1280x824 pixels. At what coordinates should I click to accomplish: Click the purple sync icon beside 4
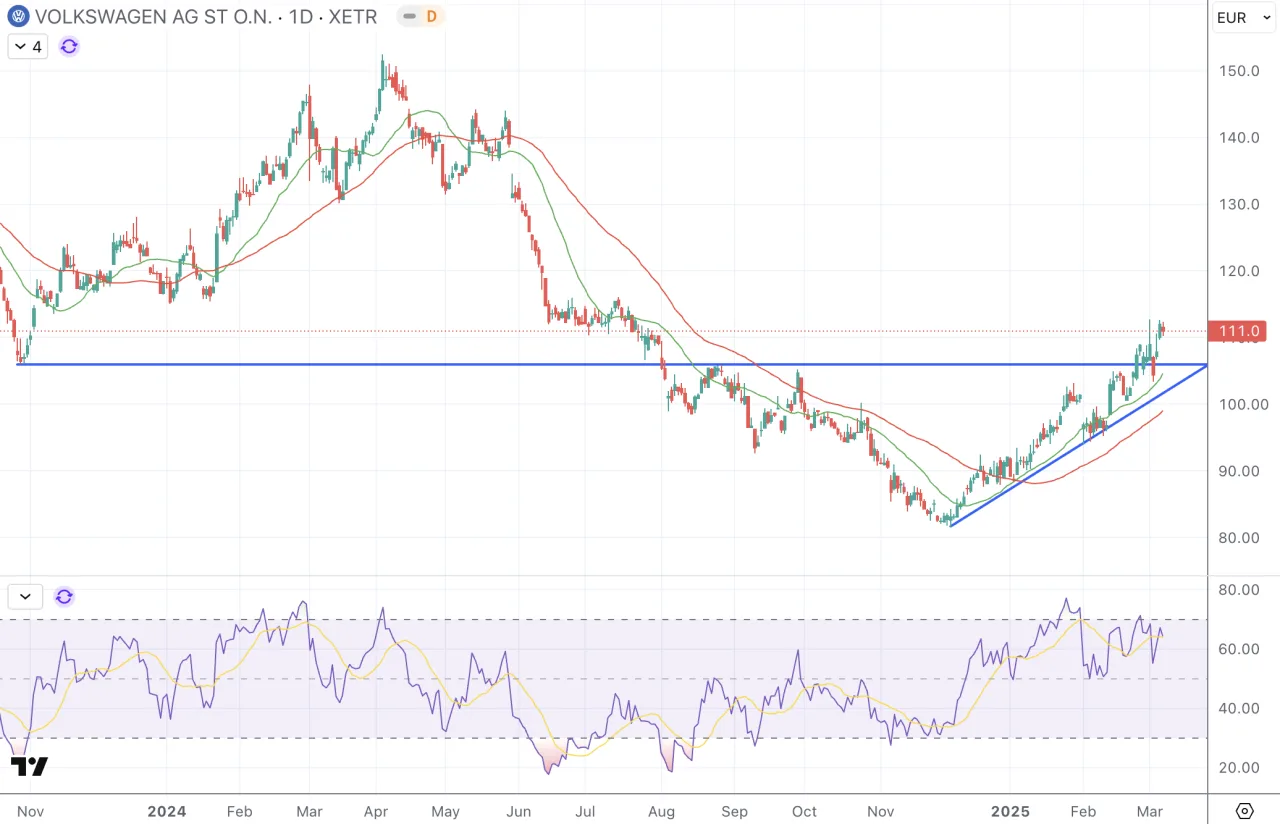(69, 46)
